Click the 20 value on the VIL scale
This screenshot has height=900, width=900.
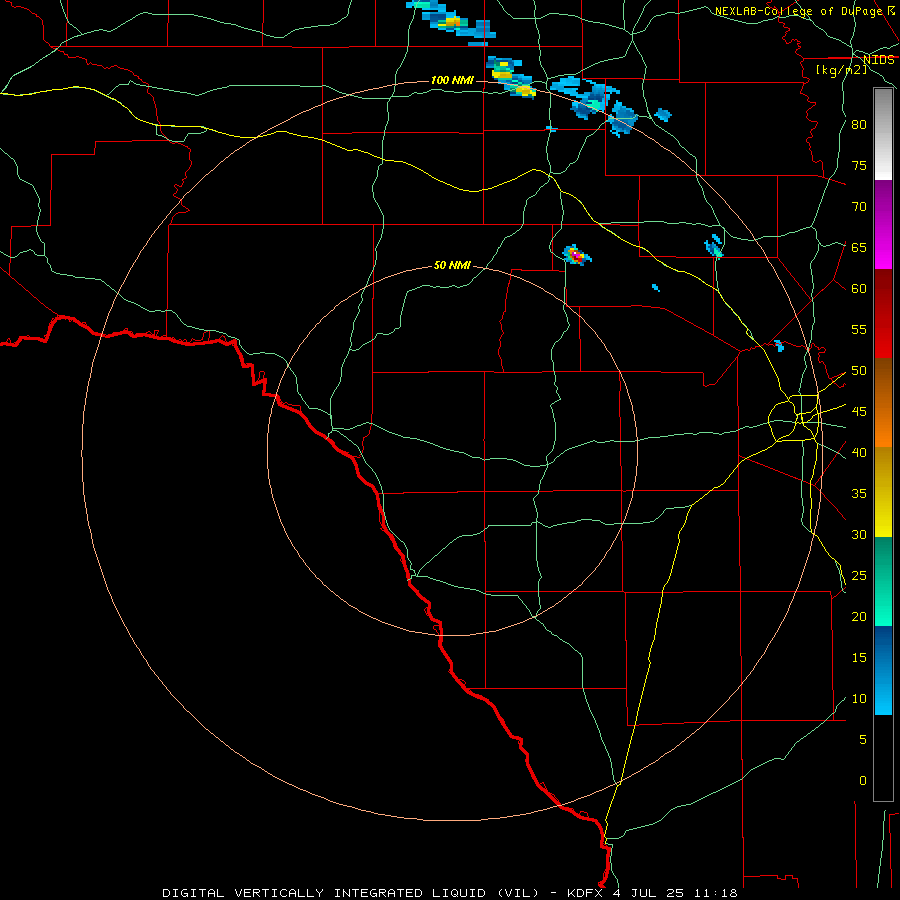(x=859, y=616)
